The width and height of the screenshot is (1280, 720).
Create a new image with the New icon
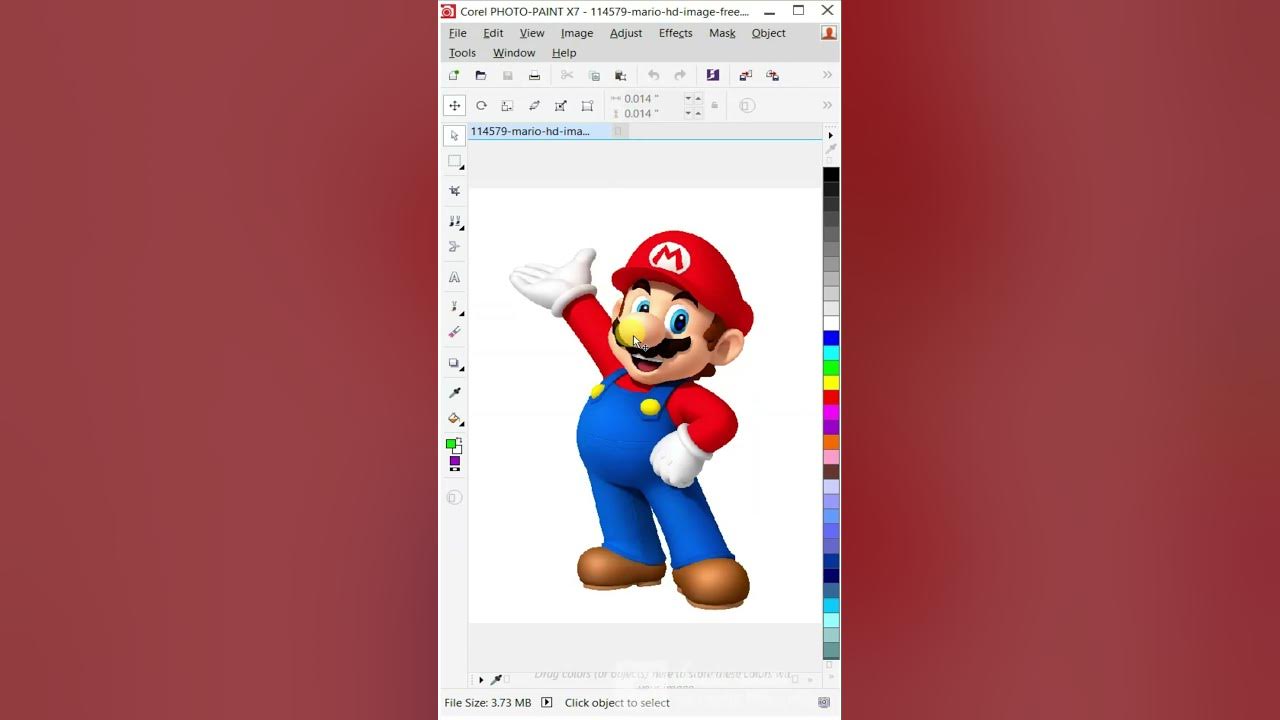coord(454,75)
